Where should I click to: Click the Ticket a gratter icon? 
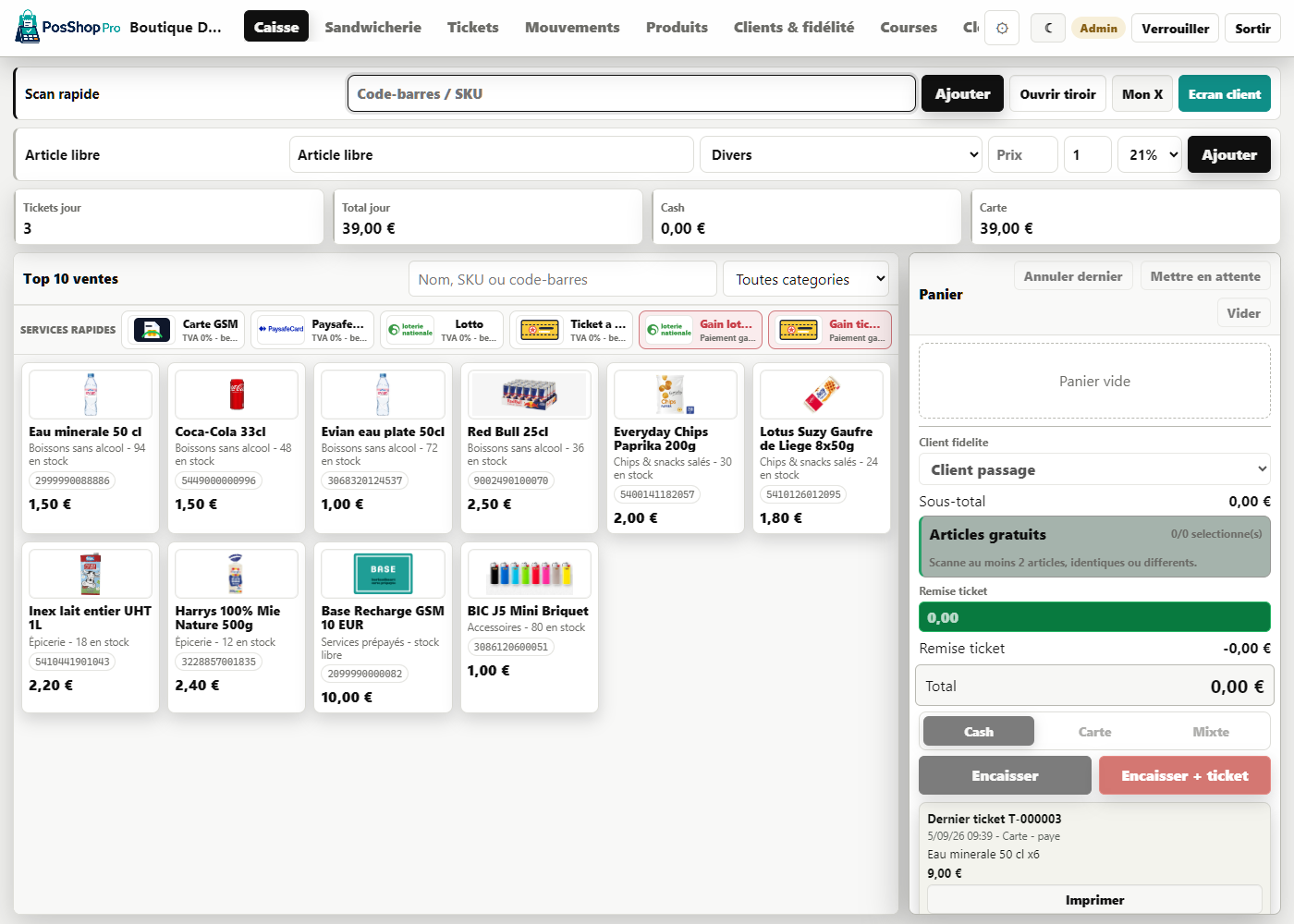[x=540, y=330]
